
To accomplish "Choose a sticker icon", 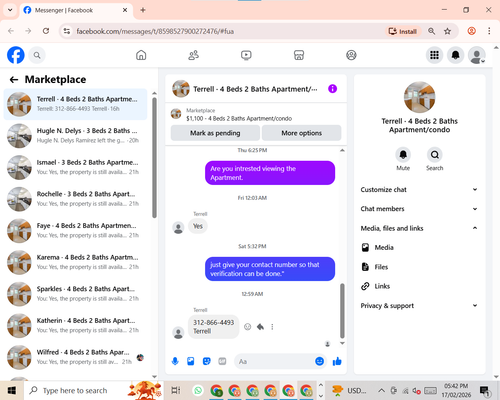I will 207,361.
